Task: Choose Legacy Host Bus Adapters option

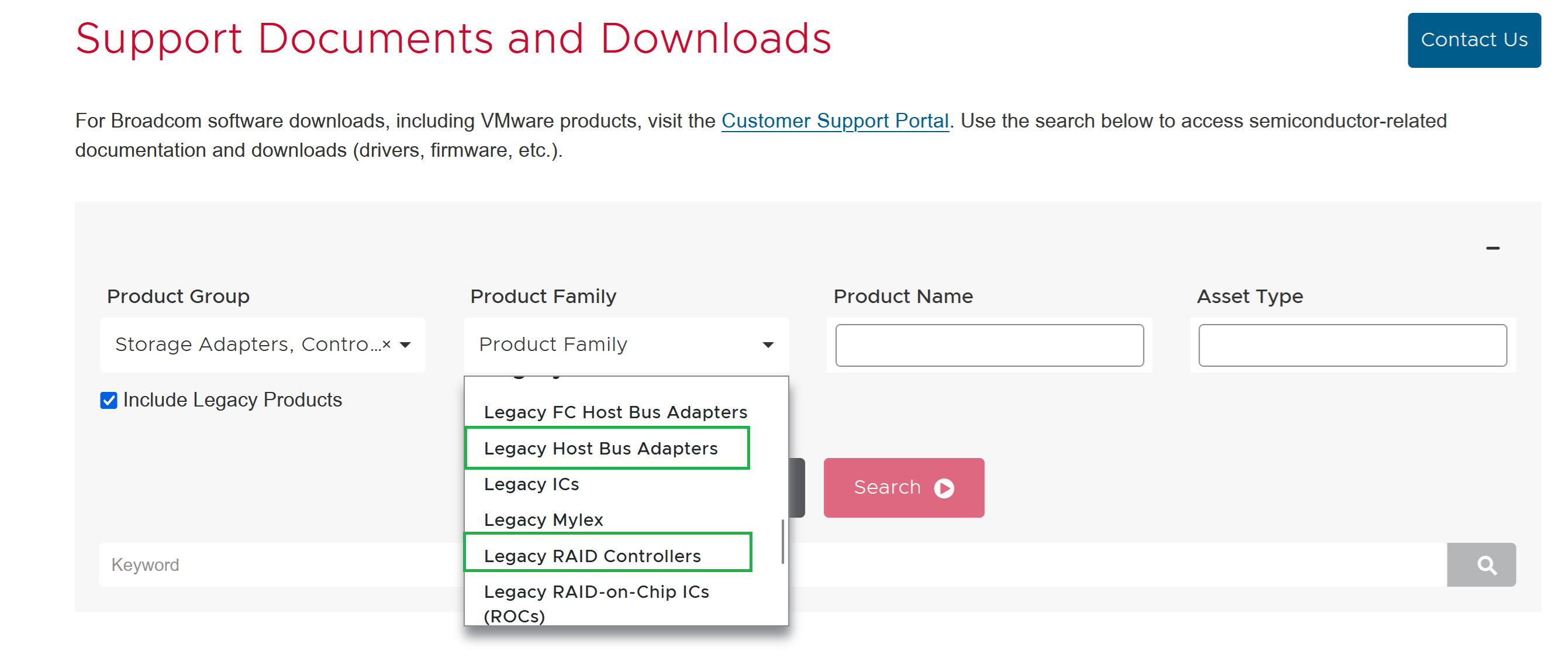Action: 600,448
